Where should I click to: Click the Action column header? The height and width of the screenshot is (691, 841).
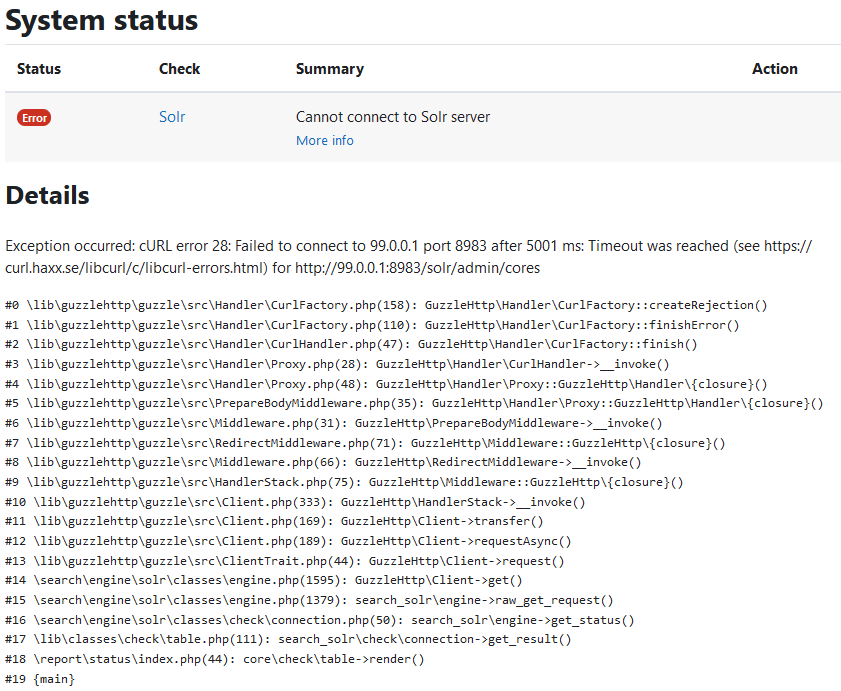coord(774,69)
